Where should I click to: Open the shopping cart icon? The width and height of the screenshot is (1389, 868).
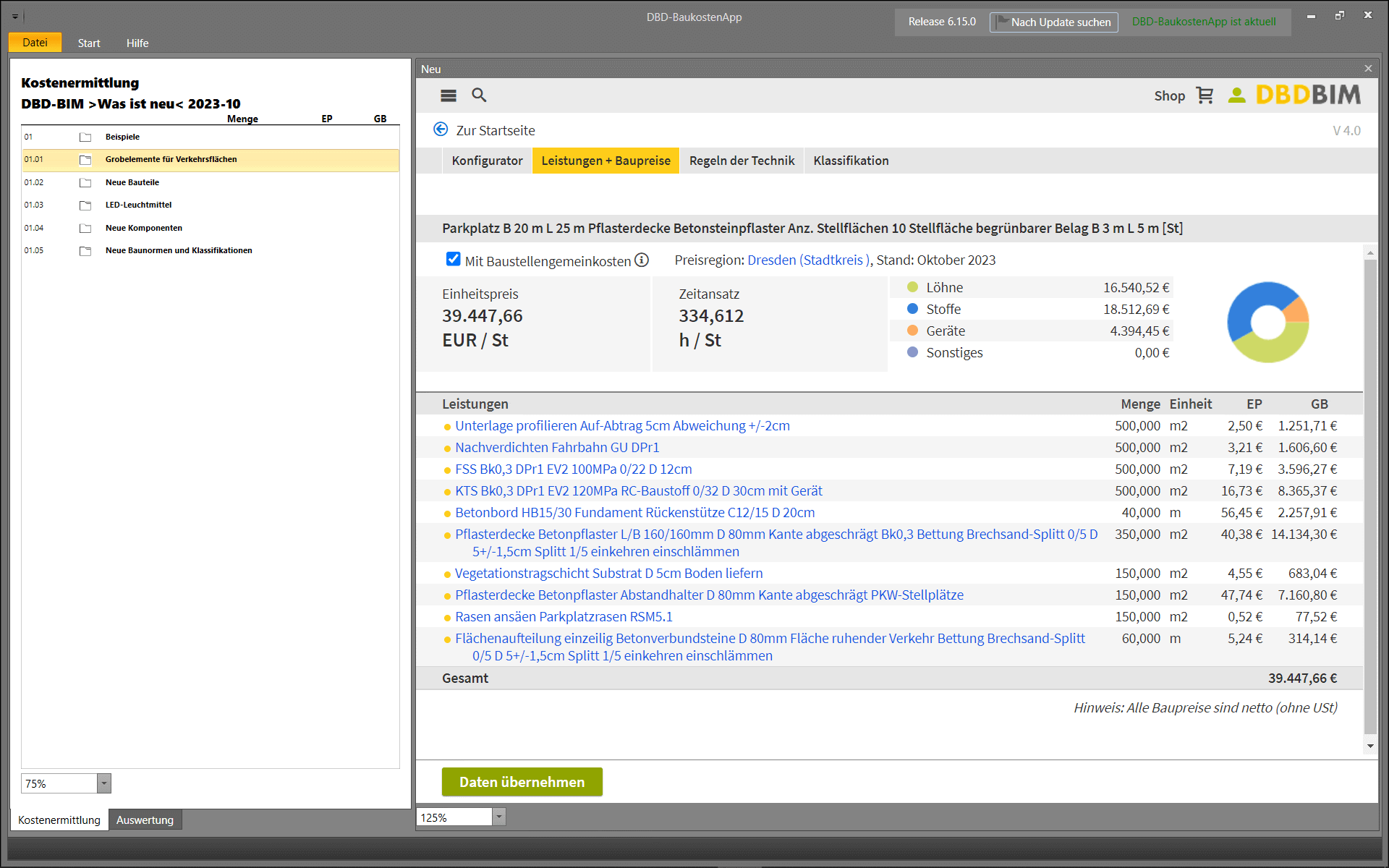tap(1205, 95)
